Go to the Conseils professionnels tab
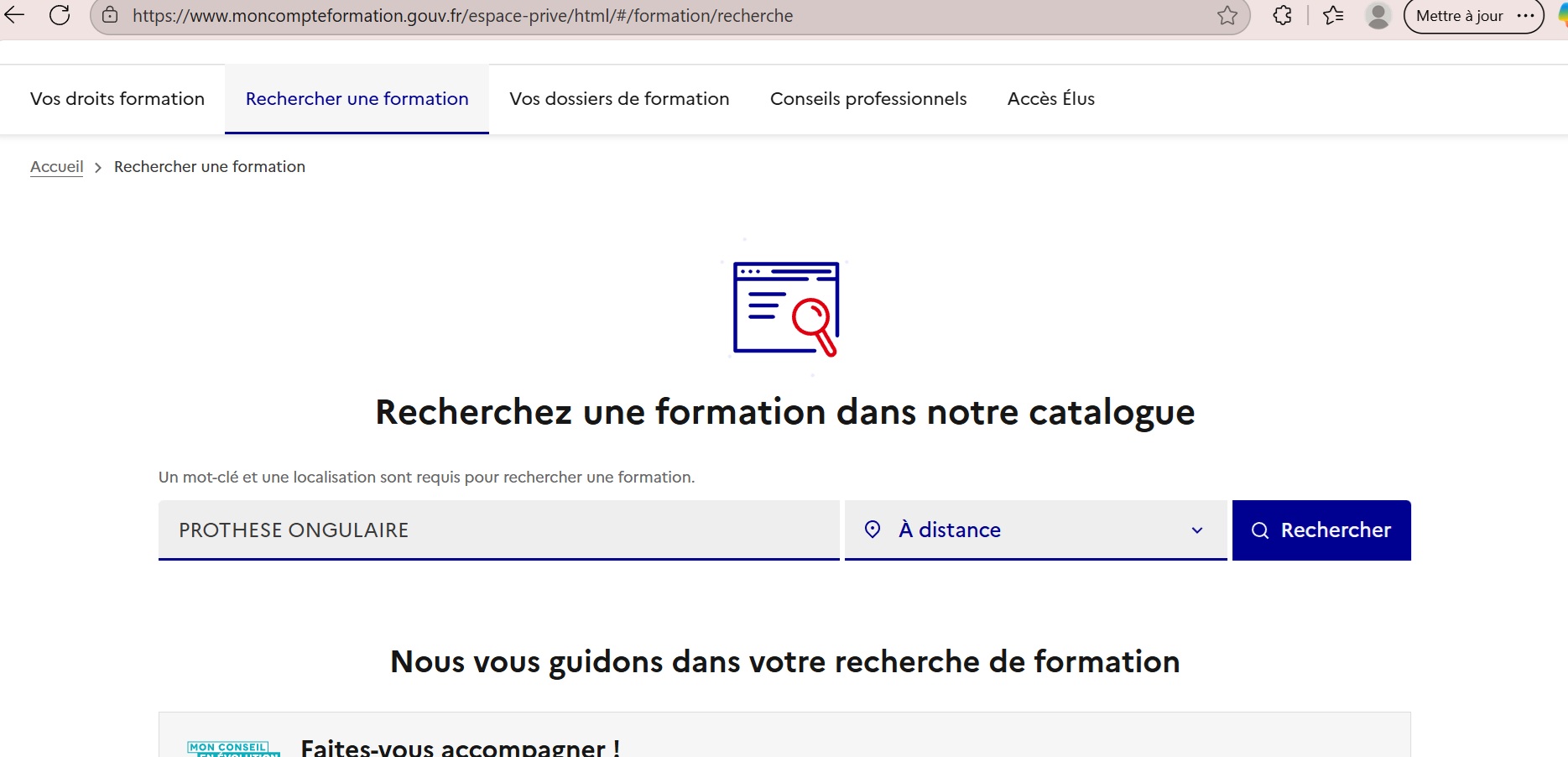The height and width of the screenshot is (757, 1568). (x=868, y=99)
